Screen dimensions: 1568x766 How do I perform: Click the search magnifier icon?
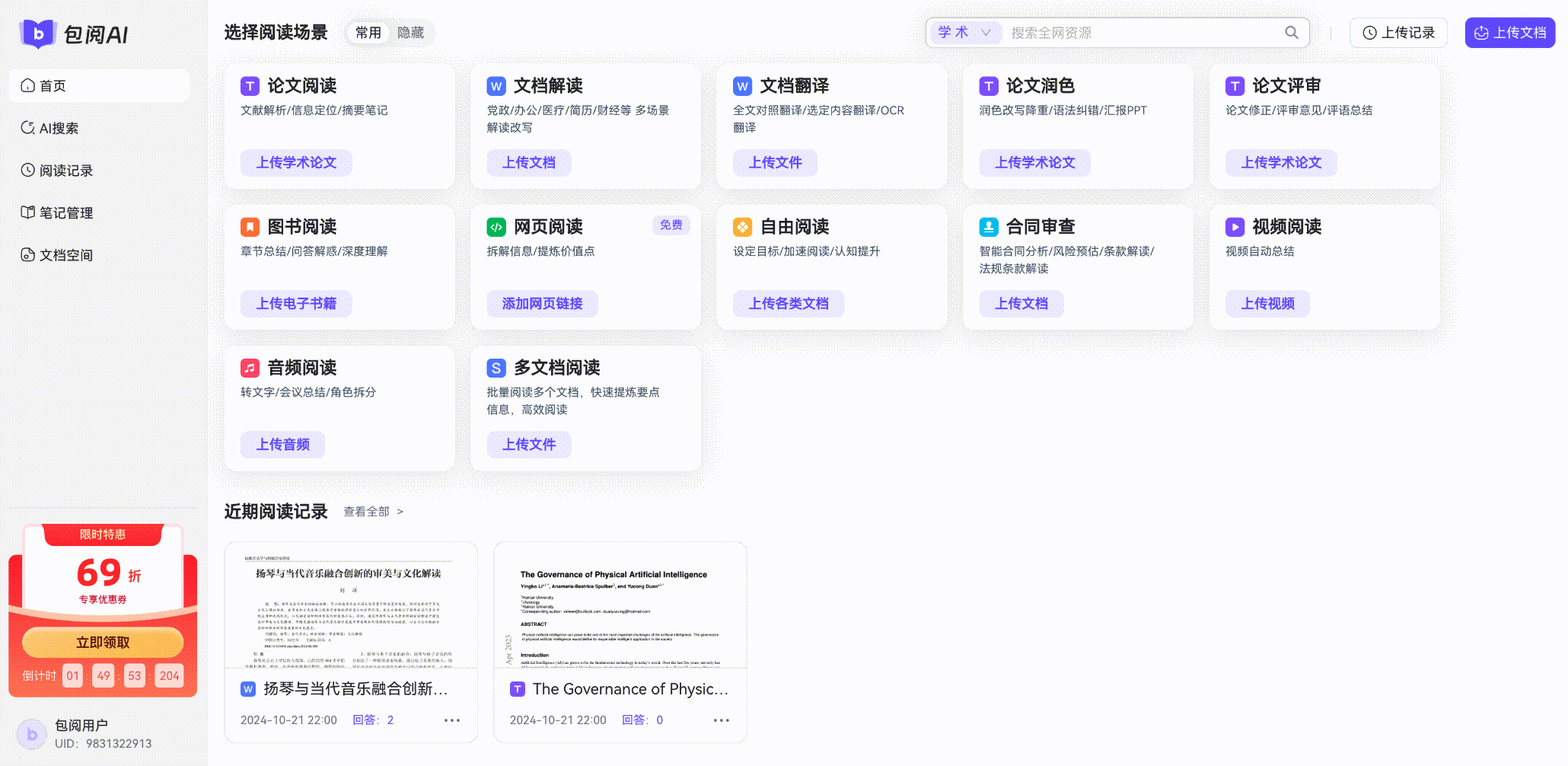pos(1291,32)
